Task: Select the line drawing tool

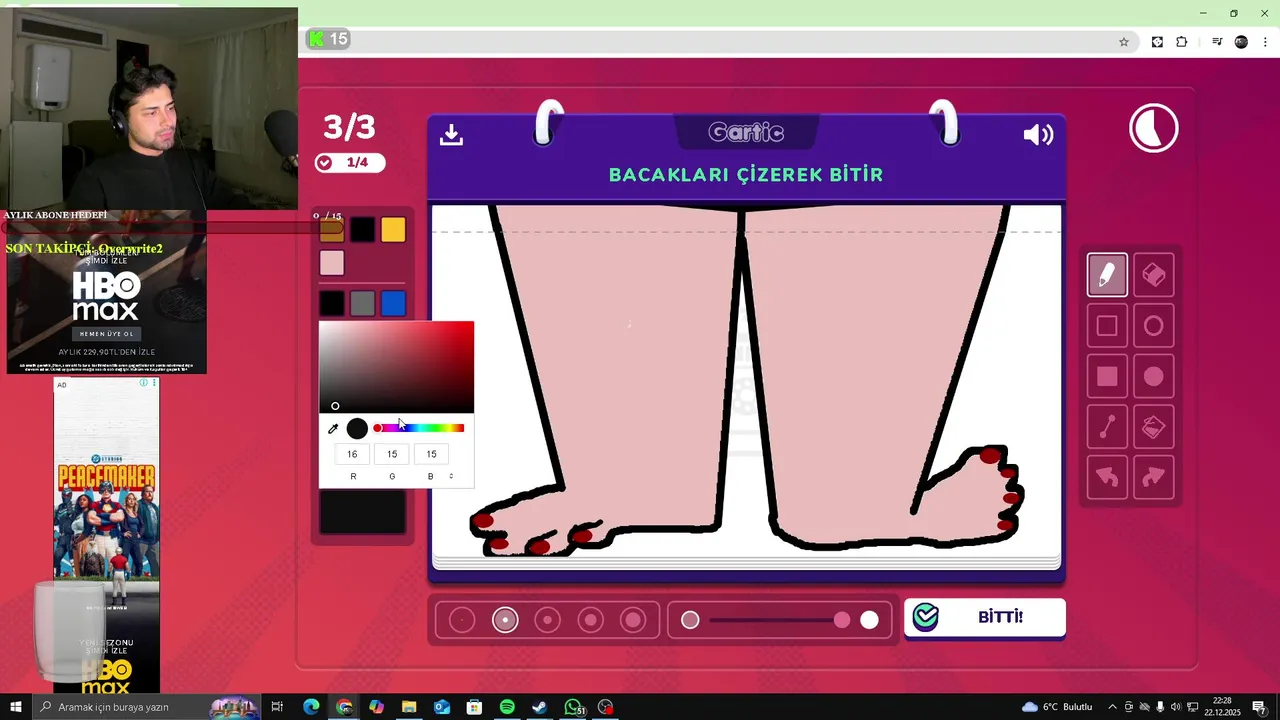Action: tap(1107, 428)
